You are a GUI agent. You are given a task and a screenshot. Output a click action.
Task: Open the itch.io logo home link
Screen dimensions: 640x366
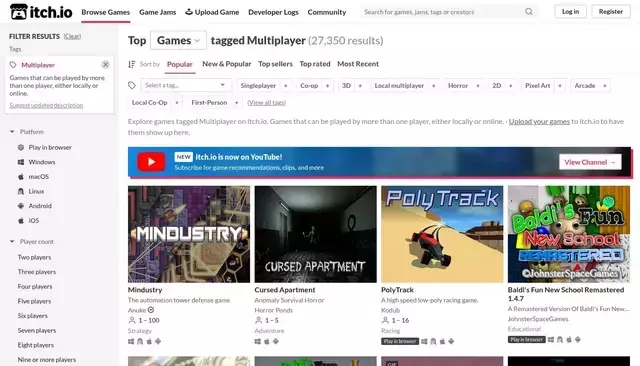(x=41, y=12)
